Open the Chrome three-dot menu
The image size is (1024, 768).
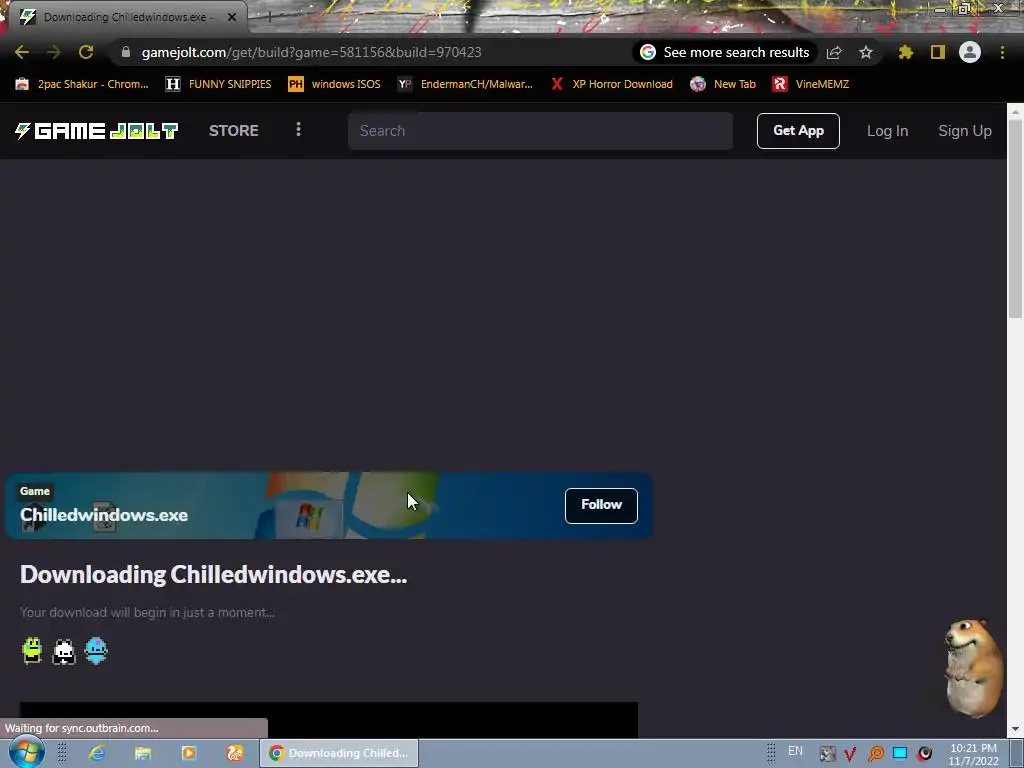[1002, 52]
